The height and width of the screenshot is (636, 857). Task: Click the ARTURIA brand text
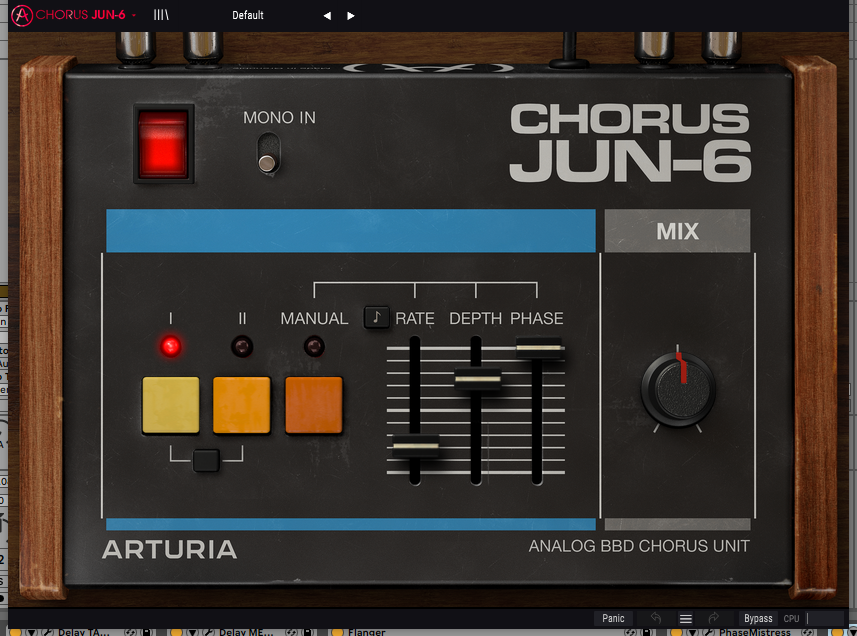(169, 550)
